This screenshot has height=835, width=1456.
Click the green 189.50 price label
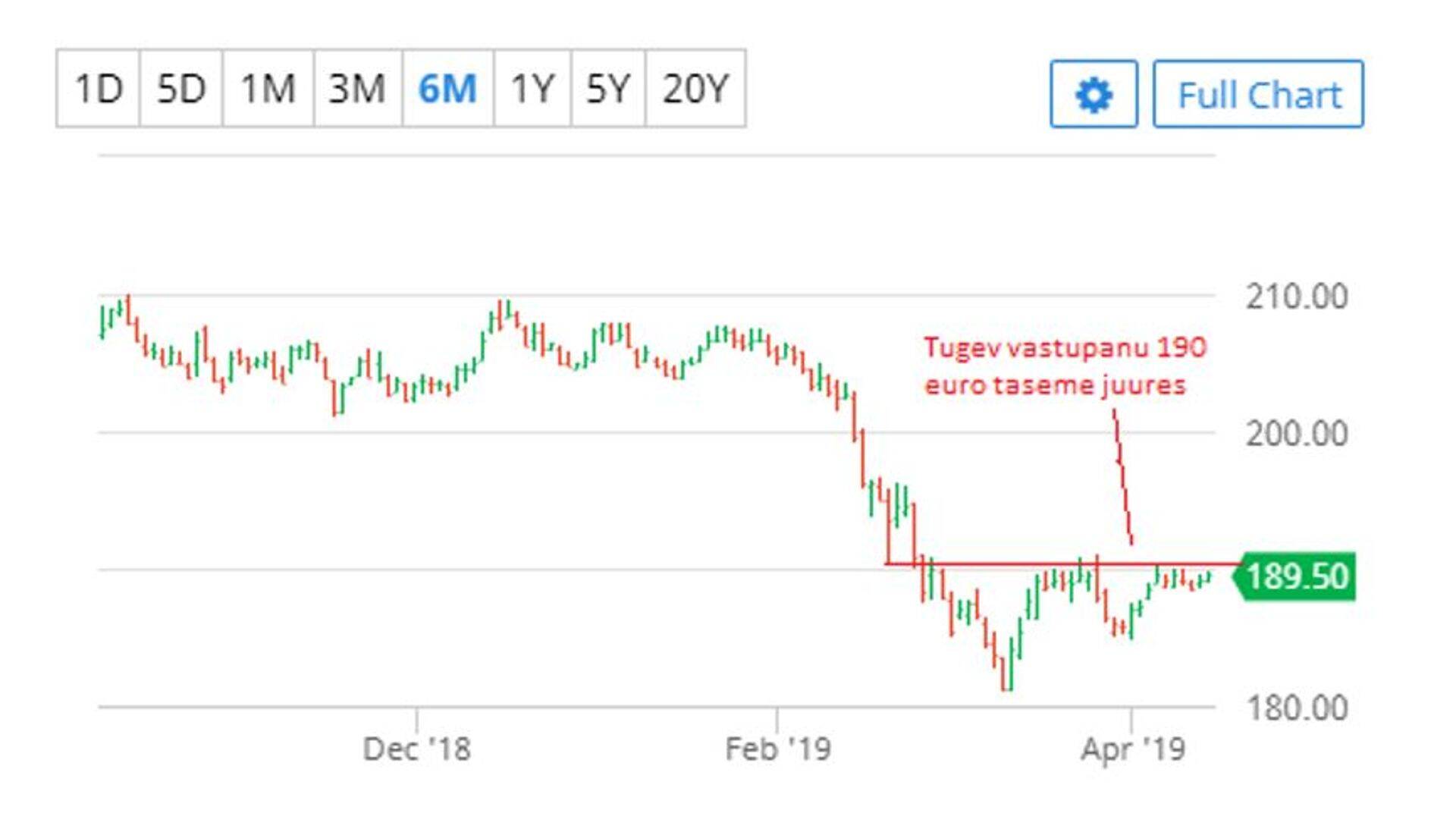(x=1297, y=576)
